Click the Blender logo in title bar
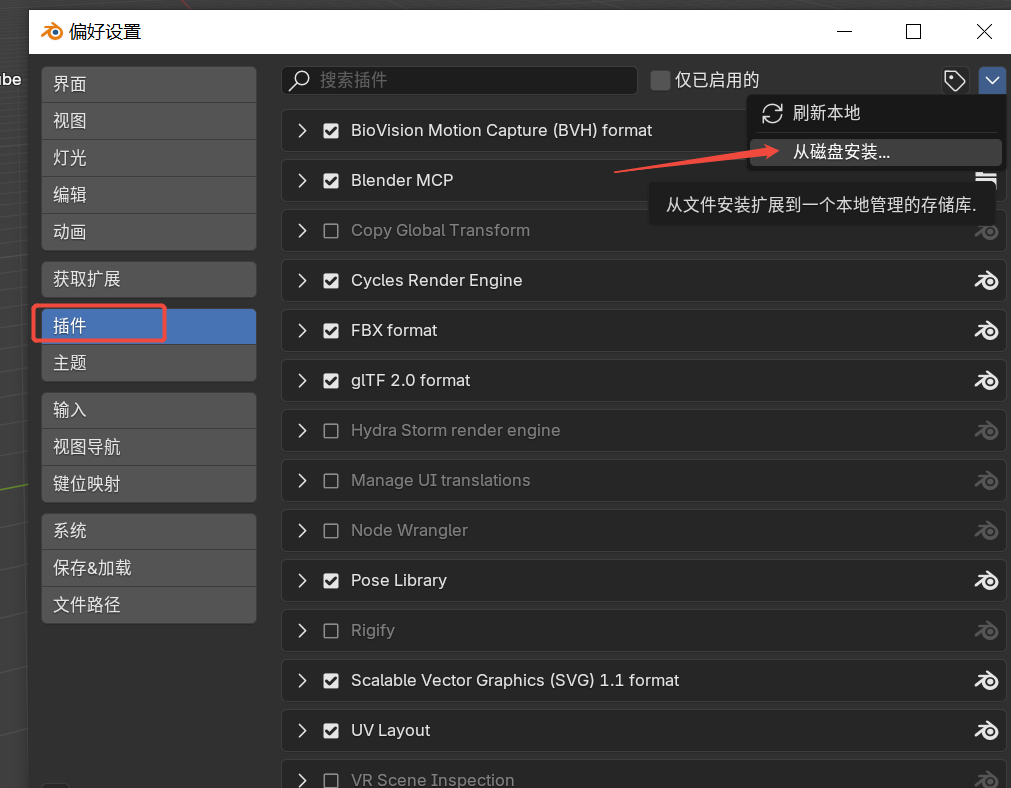This screenshot has width=1011, height=788. point(52,32)
